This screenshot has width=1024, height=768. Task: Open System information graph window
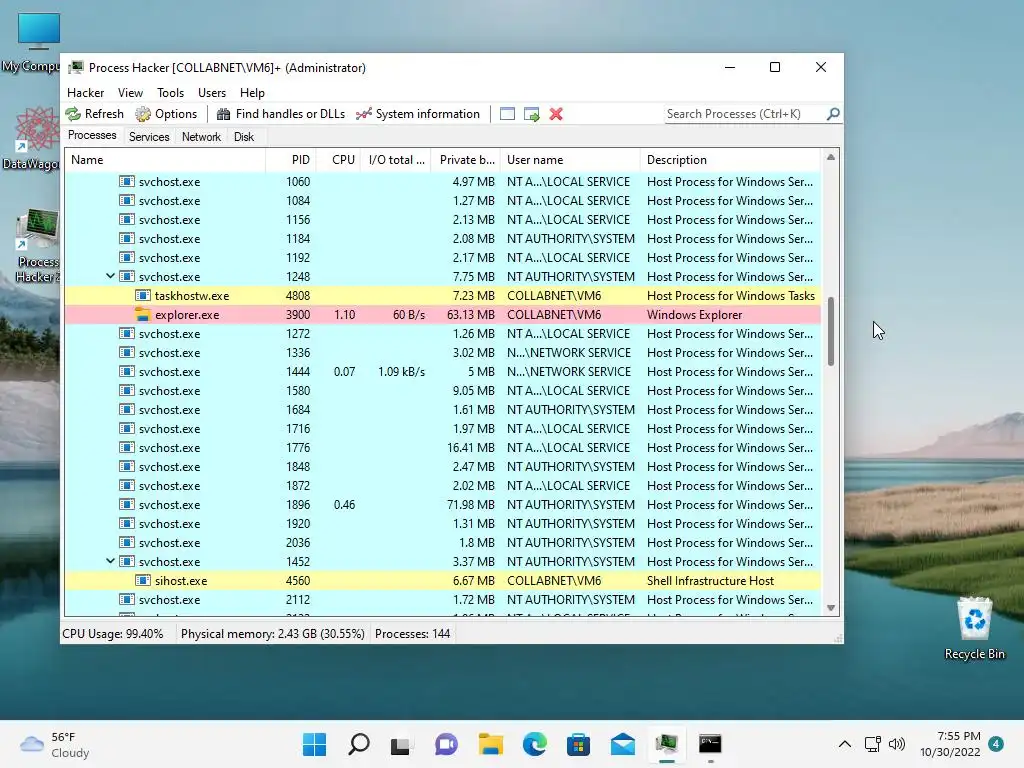click(418, 114)
